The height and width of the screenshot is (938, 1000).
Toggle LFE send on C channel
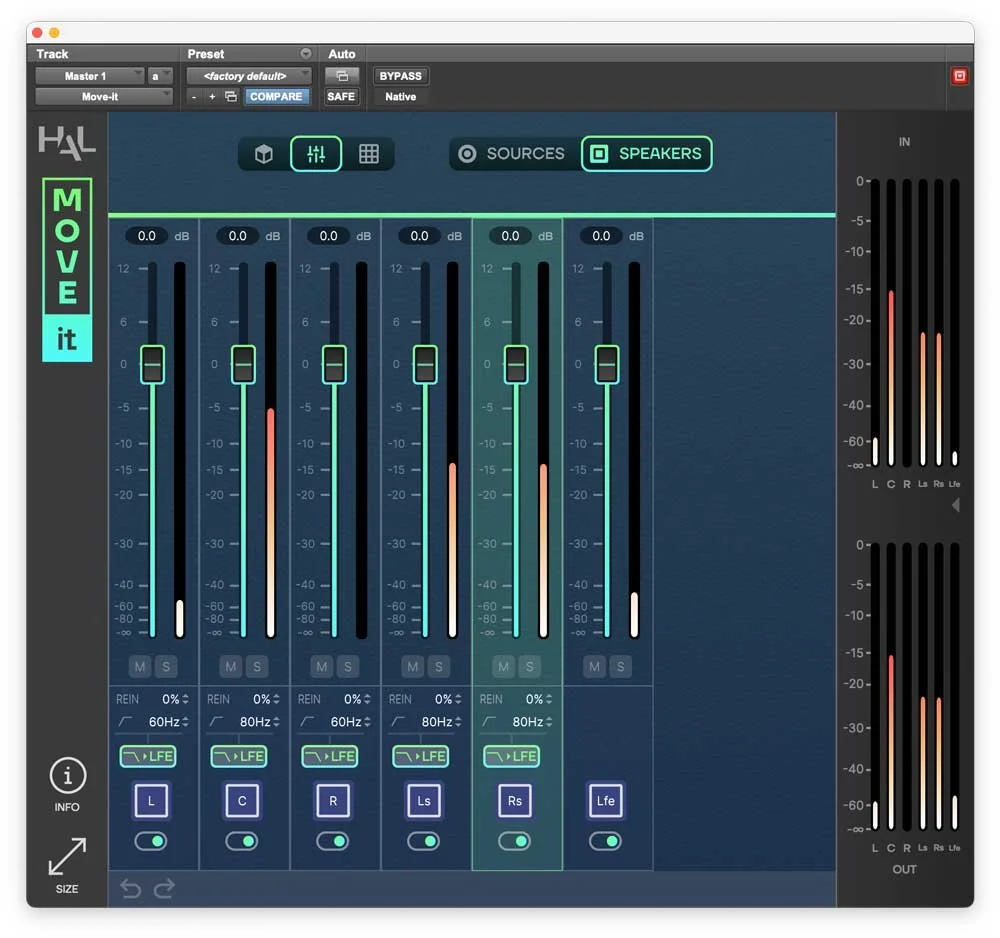[x=239, y=756]
